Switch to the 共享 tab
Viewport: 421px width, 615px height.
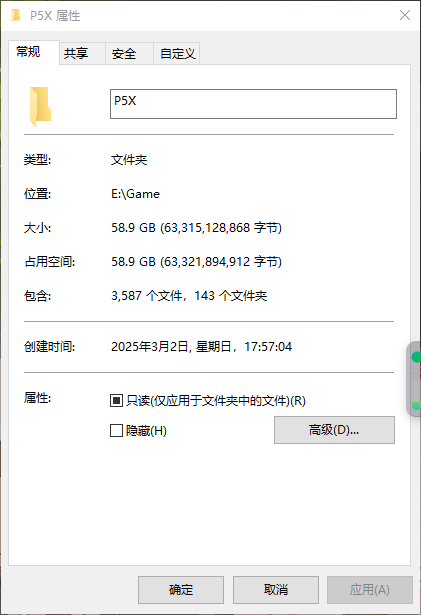(76, 53)
